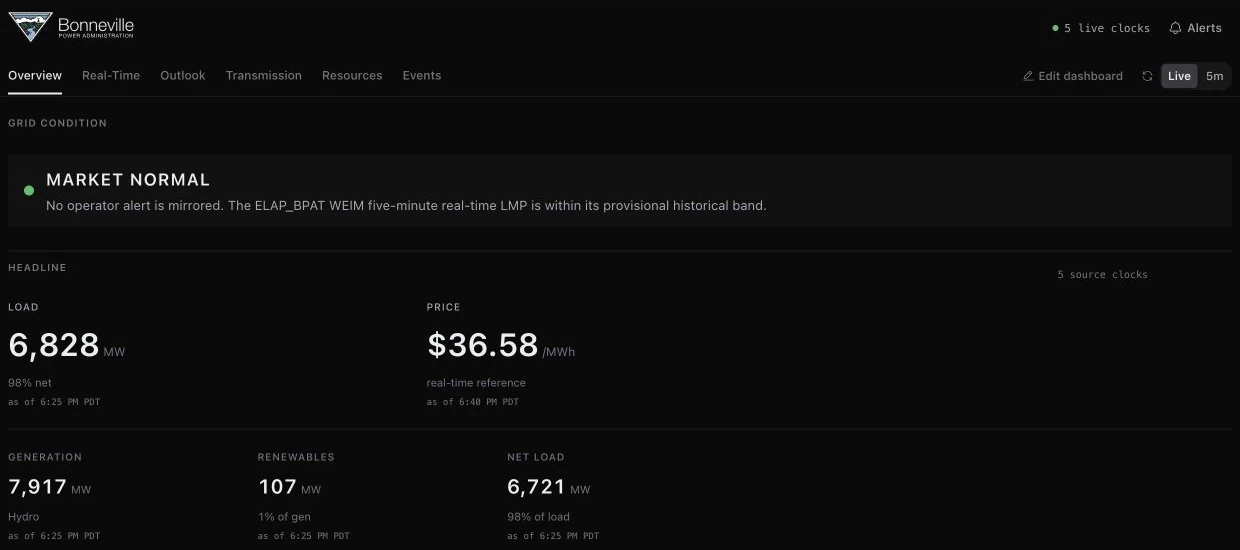Open the Alerts bell icon
The image size is (1240, 550).
pos(1175,28)
